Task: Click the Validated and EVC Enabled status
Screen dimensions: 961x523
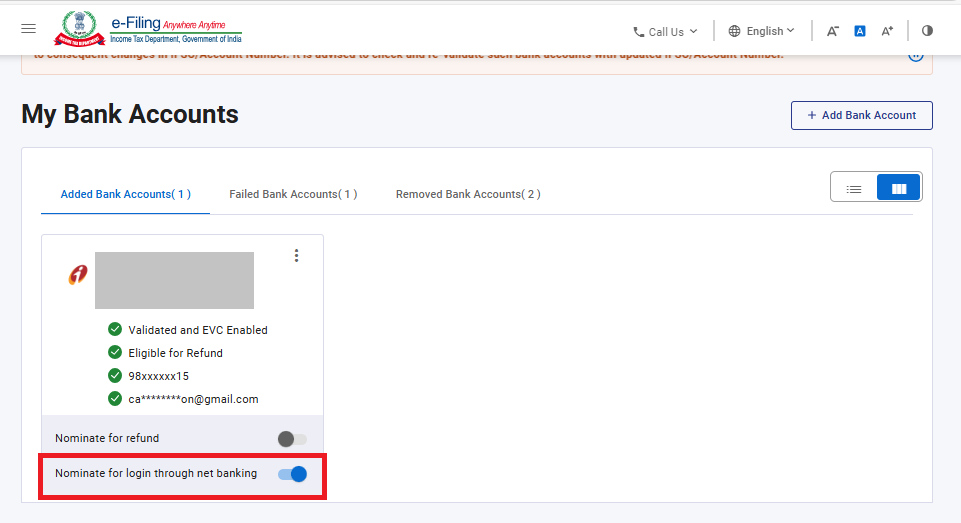Action: (197, 330)
